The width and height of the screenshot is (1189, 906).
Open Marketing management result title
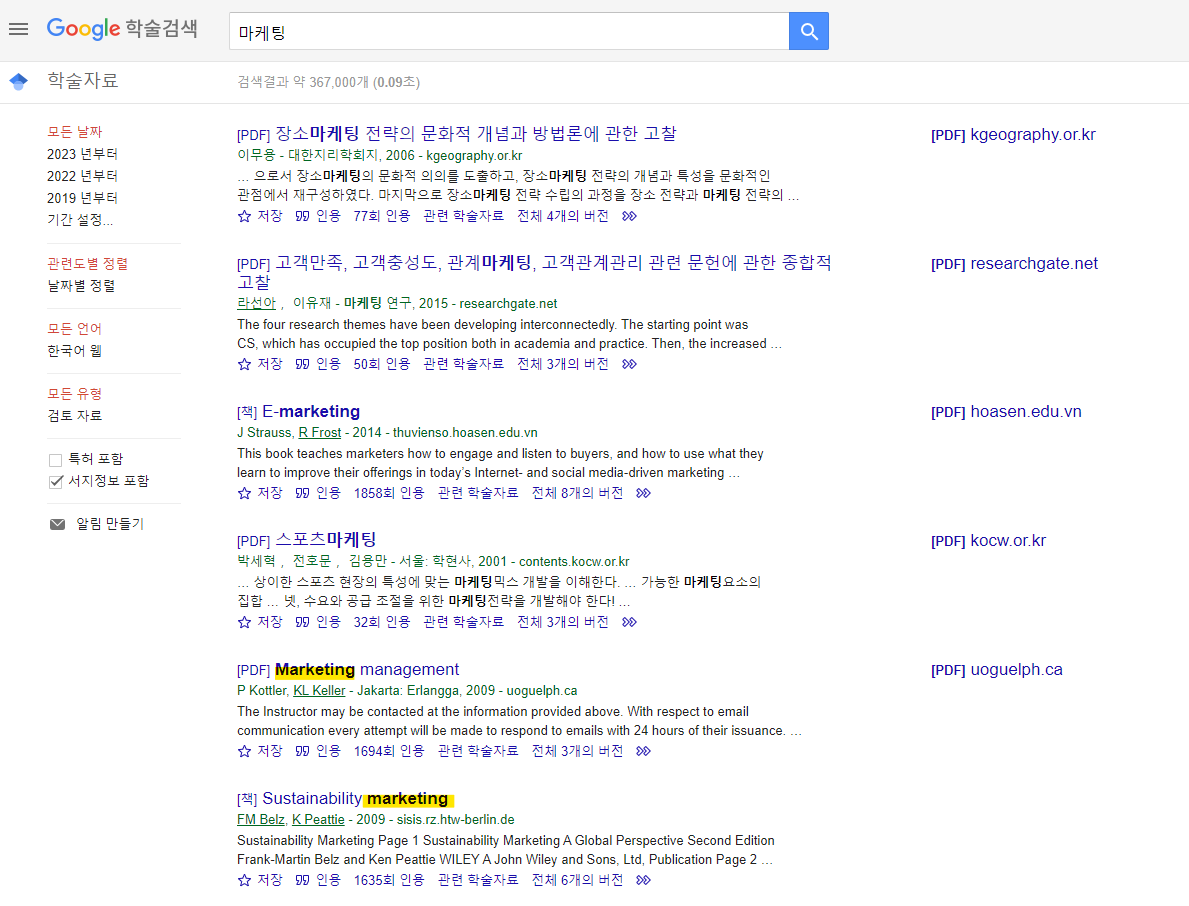367,669
